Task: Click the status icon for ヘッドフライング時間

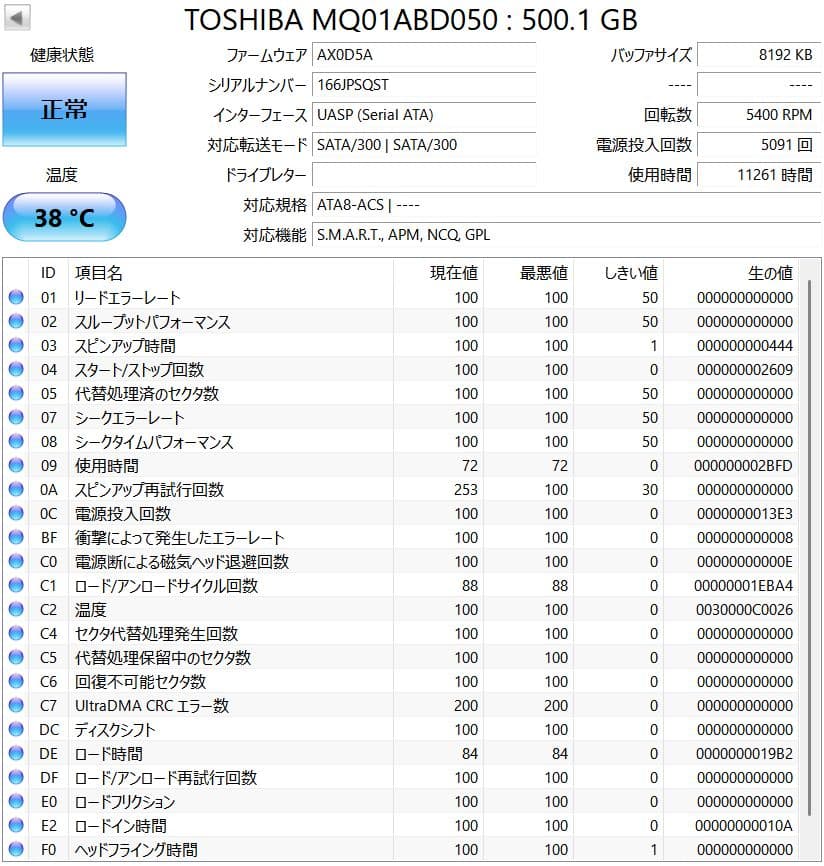Action: 17,849
